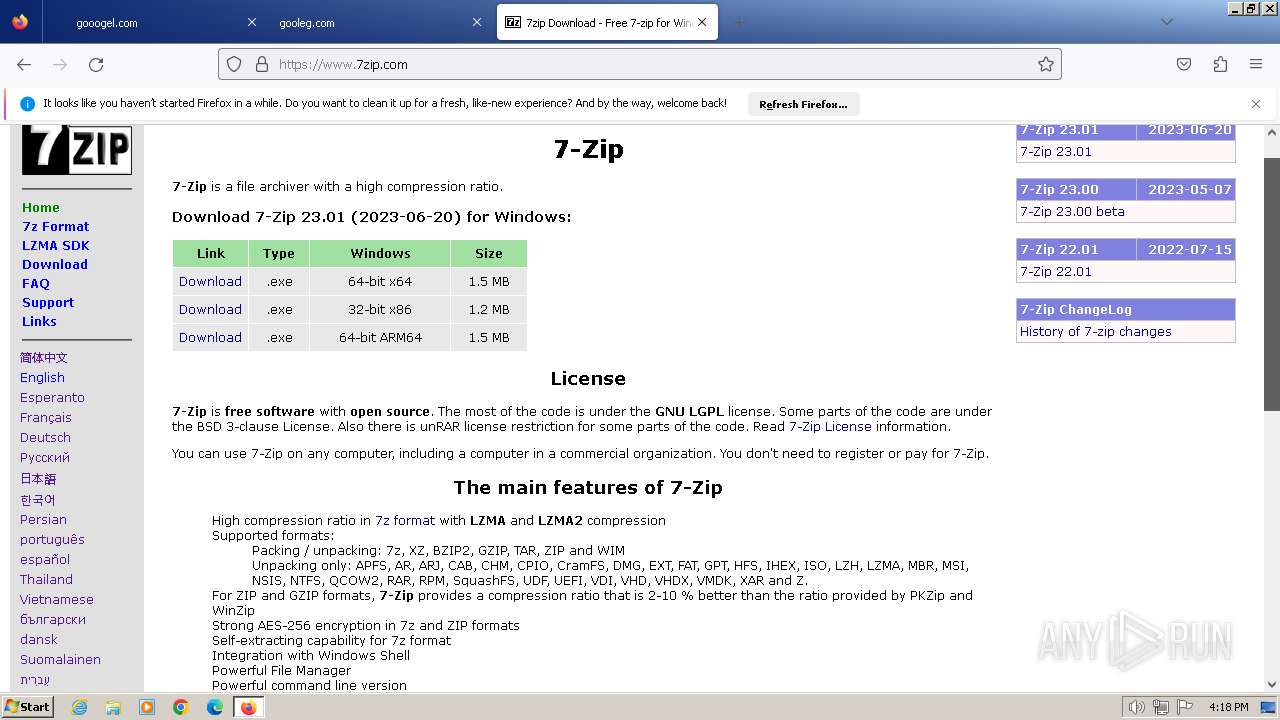Switch language to Русский
The width and height of the screenshot is (1280, 720).
tap(45, 458)
